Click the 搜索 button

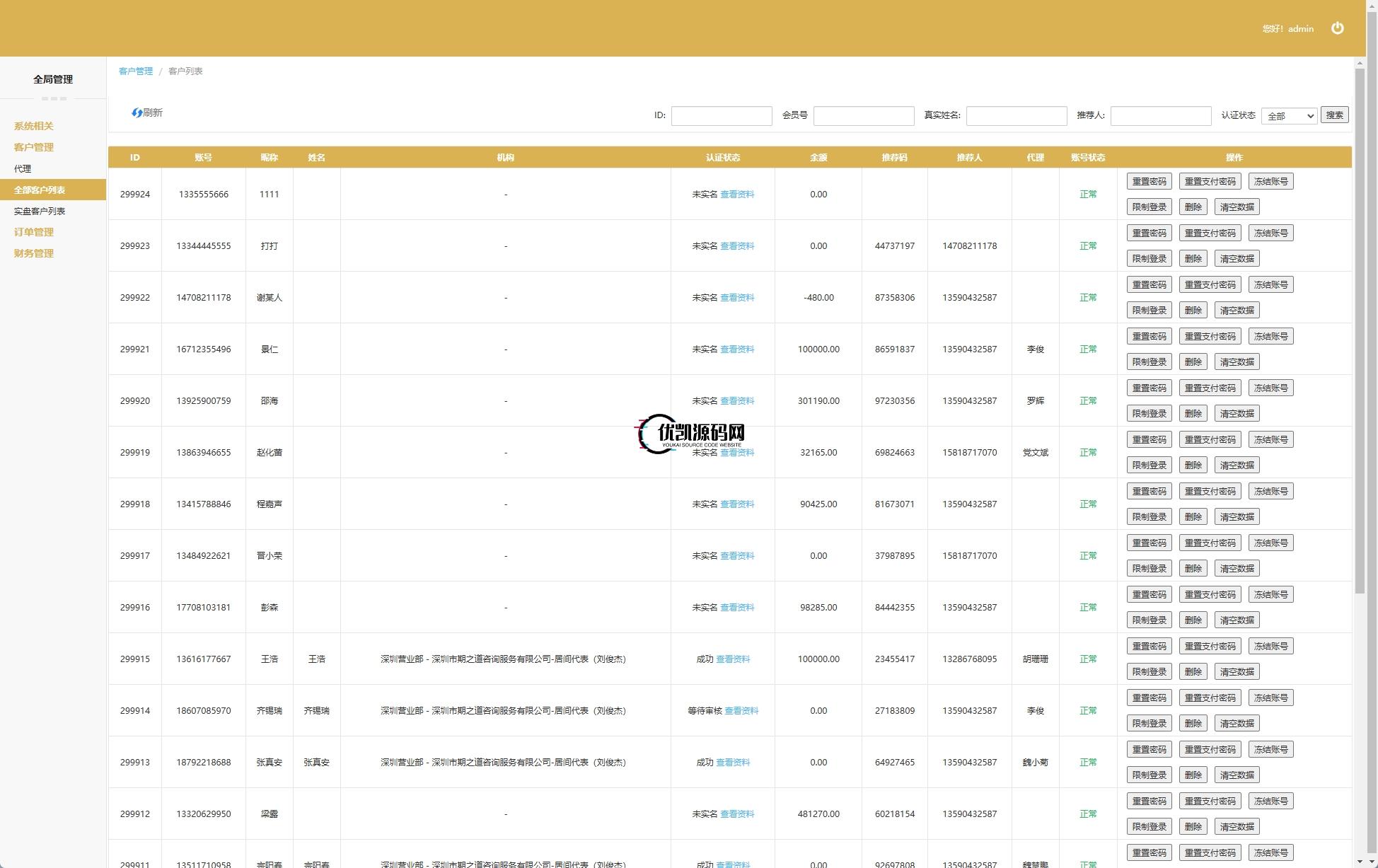(x=1334, y=115)
